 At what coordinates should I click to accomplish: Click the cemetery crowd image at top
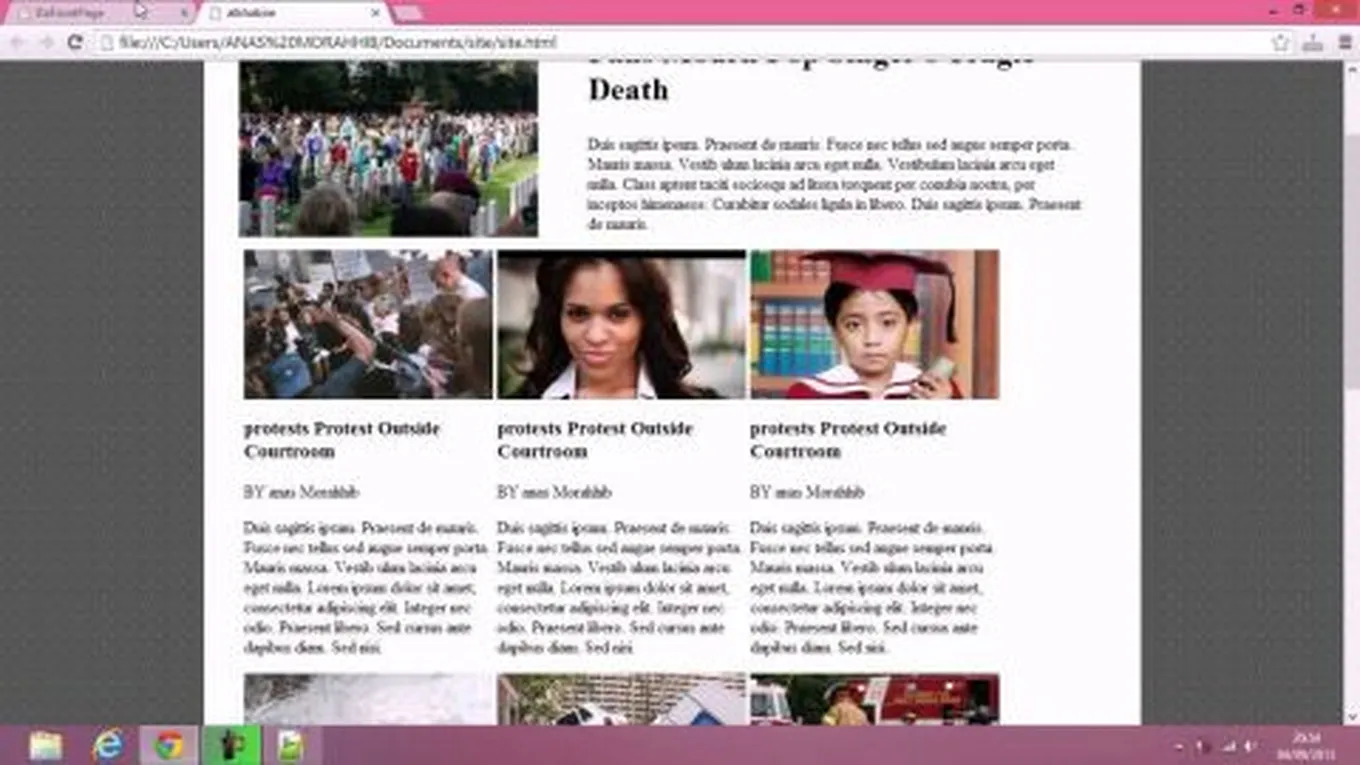388,148
